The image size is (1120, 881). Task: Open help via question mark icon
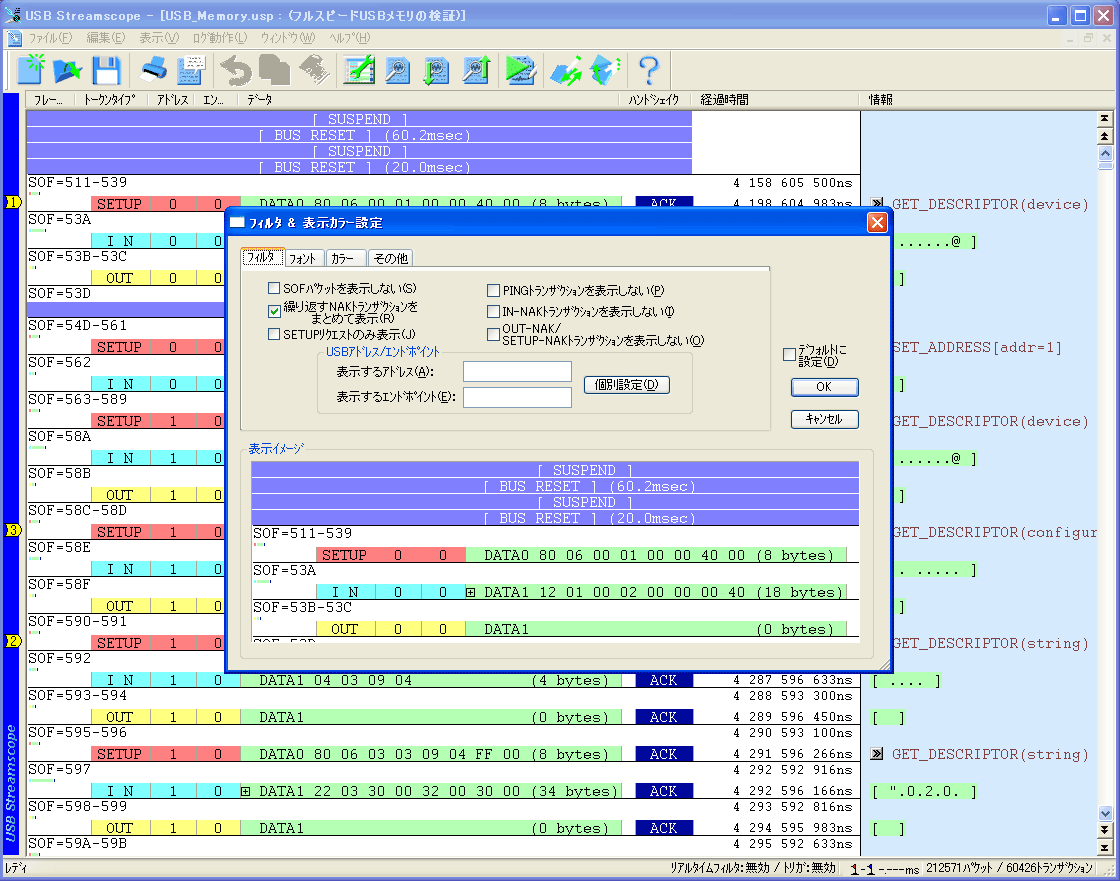[x=649, y=70]
